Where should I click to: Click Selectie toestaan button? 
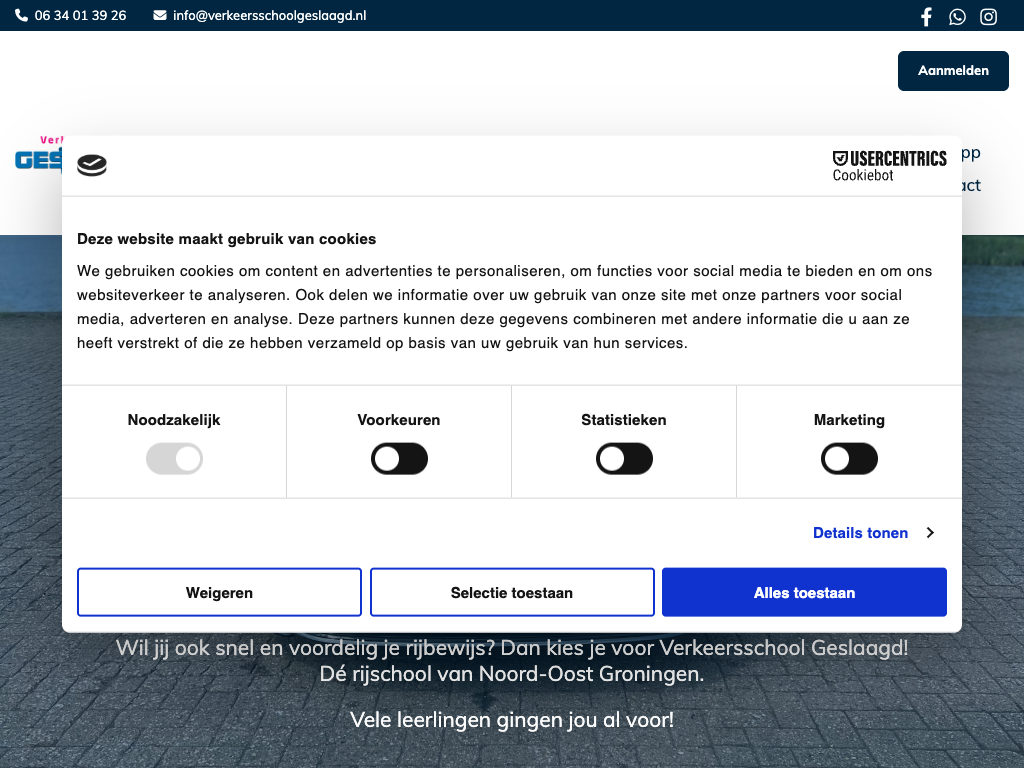[x=512, y=593]
